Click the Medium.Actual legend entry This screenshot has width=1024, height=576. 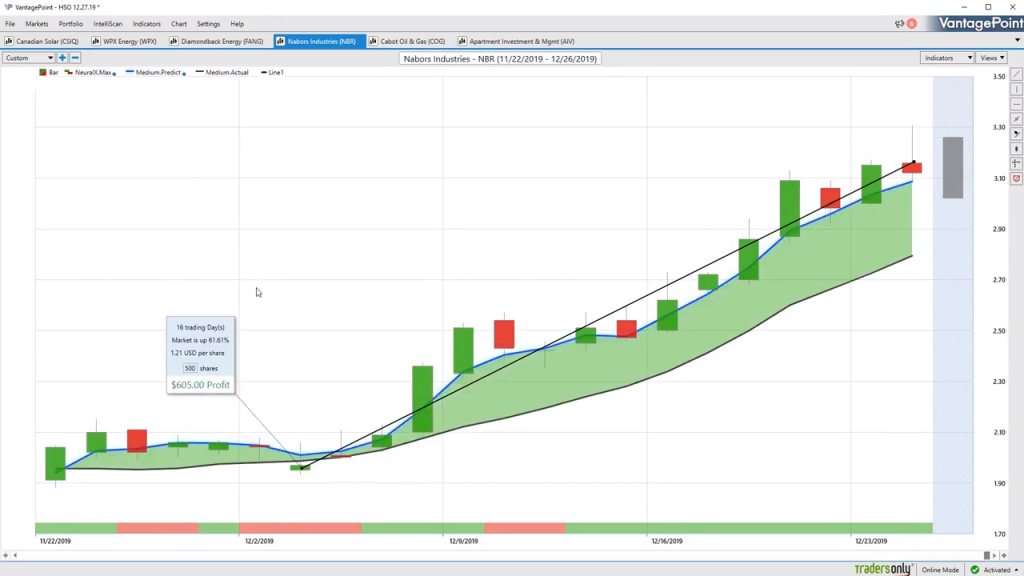[x=222, y=72]
